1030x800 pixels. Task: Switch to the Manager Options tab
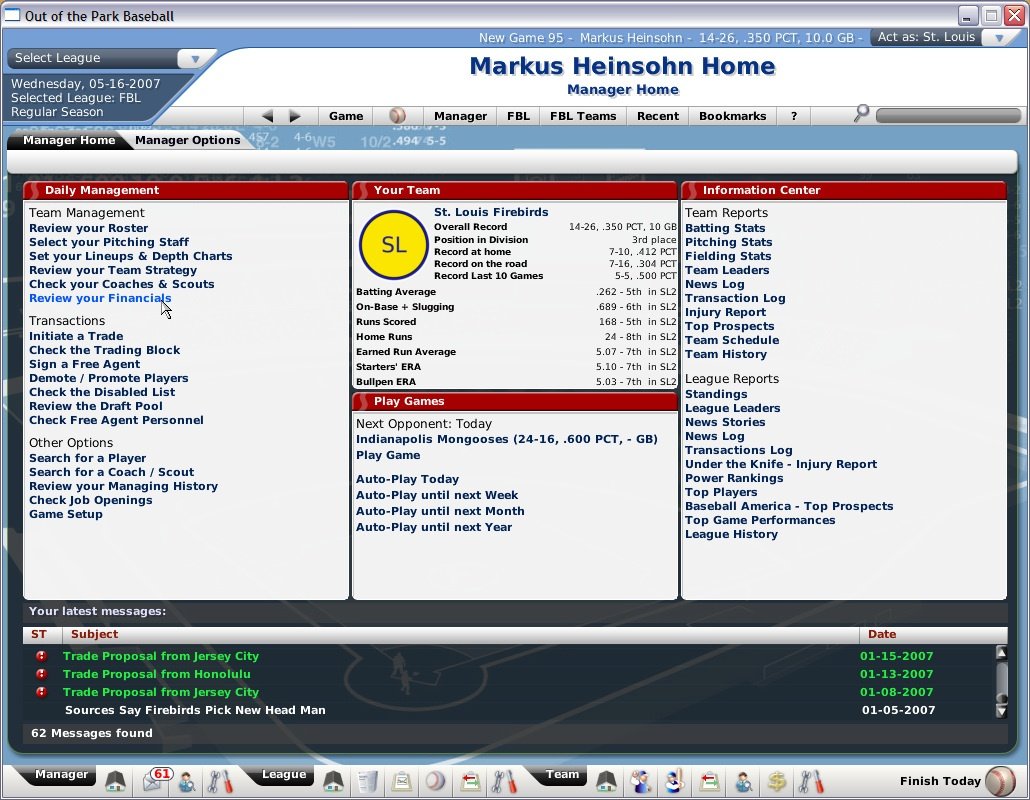pyautogui.click(x=187, y=140)
